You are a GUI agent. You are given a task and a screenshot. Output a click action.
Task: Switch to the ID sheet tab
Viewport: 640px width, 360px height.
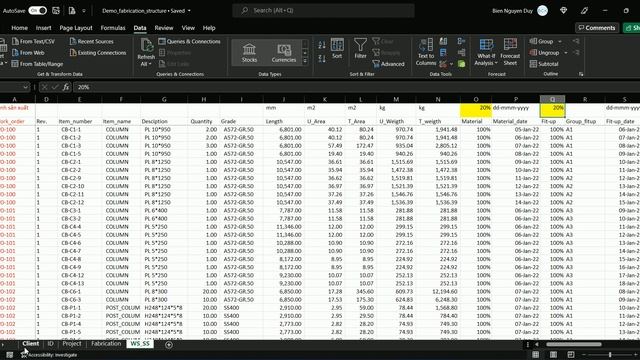(x=50, y=344)
